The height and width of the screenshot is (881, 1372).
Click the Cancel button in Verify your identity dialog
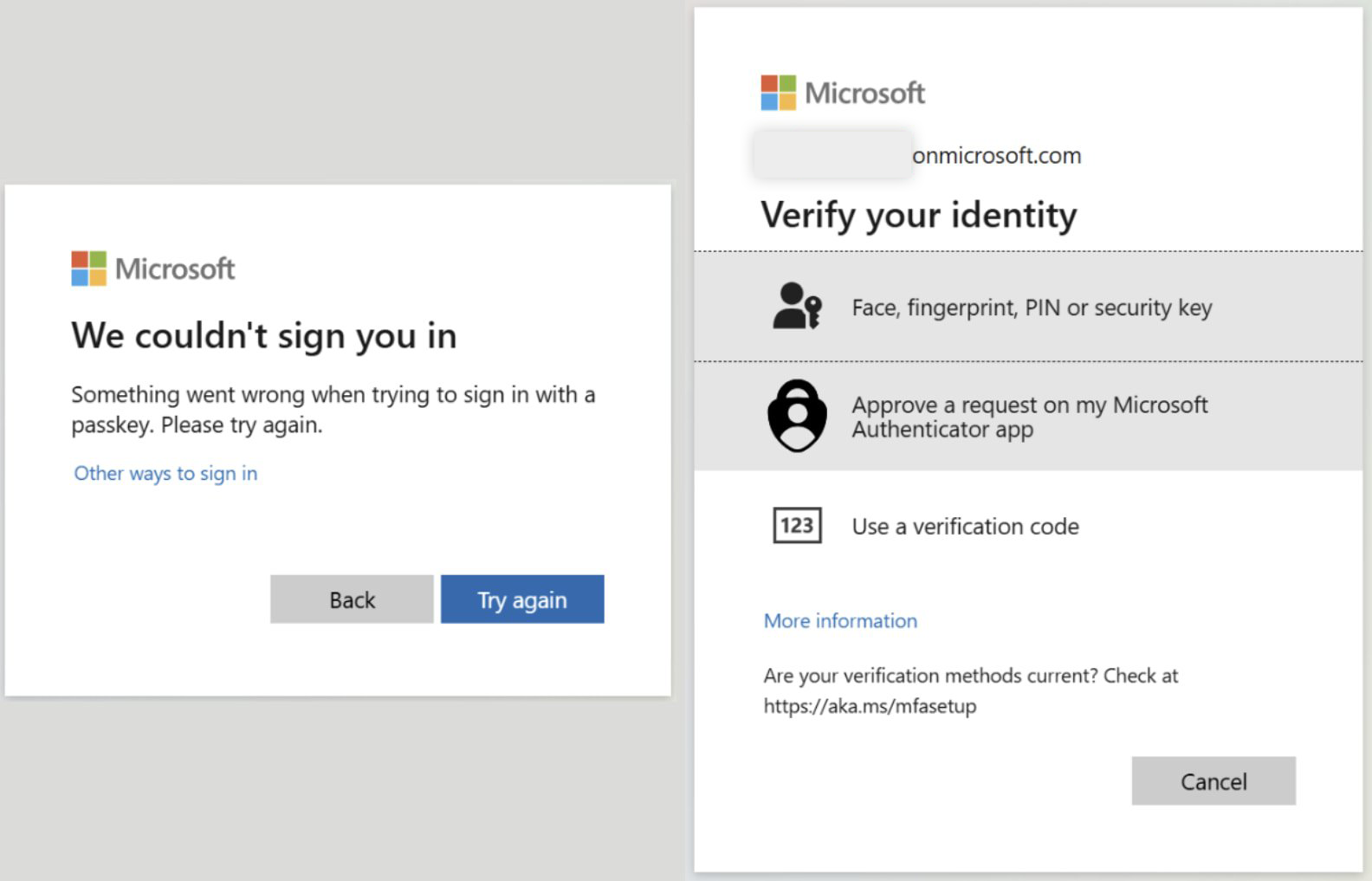tap(1213, 781)
